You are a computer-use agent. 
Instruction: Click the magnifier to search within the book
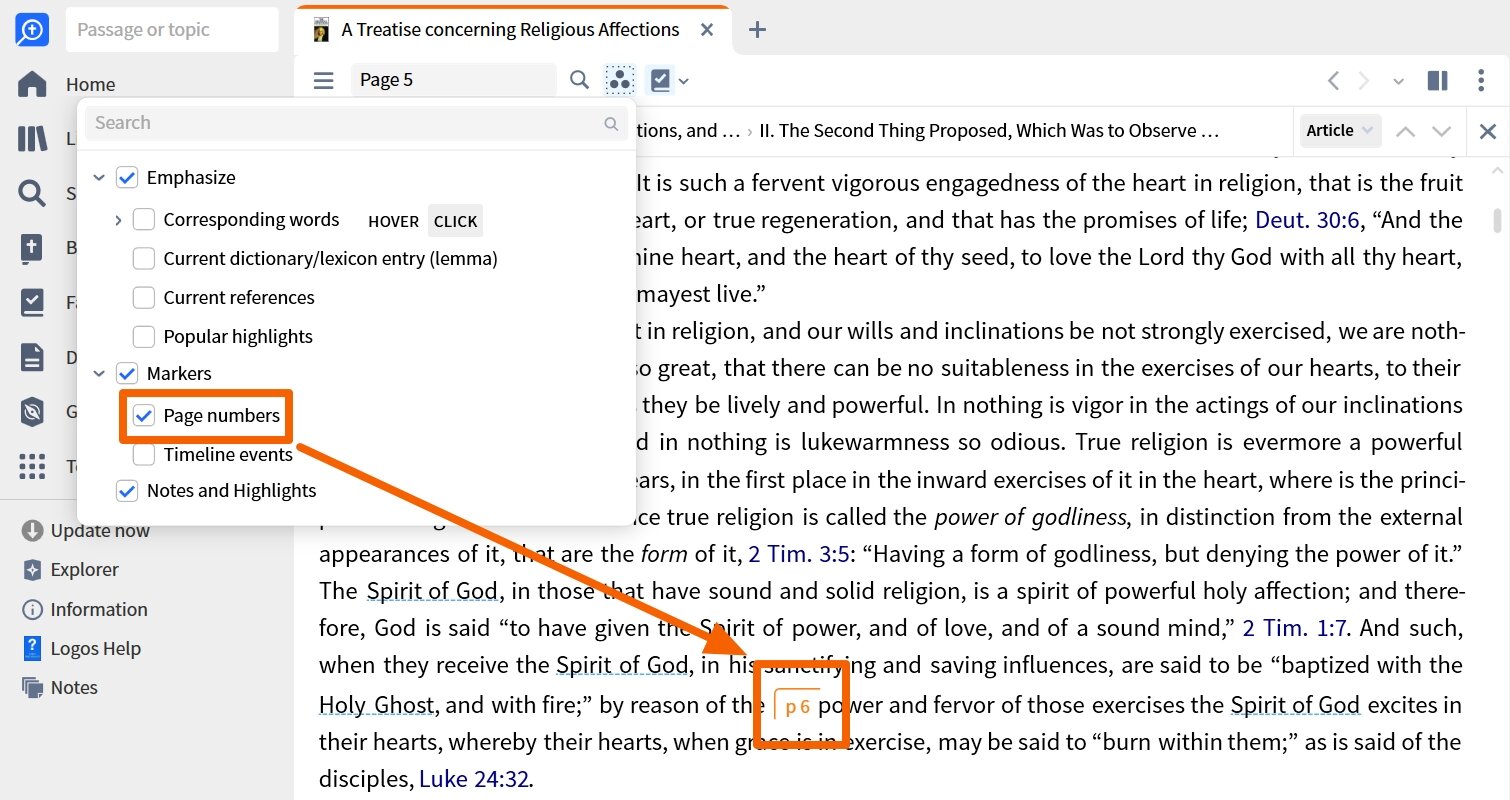(x=580, y=80)
